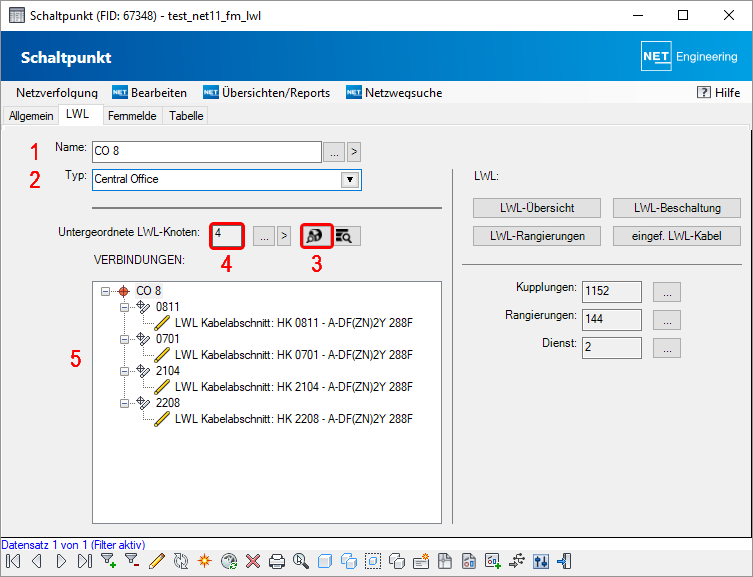Click the printer icon in bottom toolbar

click(x=277, y=562)
